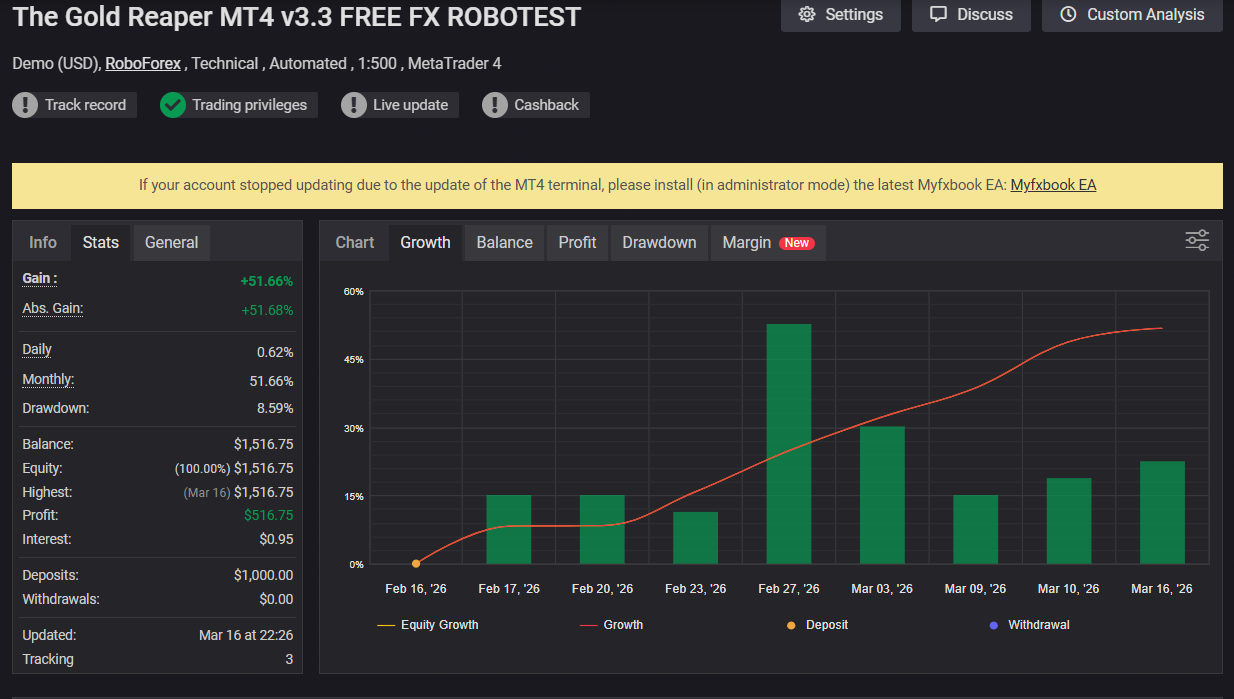Click the Track record warning icon
The image size is (1234, 699).
25,105
